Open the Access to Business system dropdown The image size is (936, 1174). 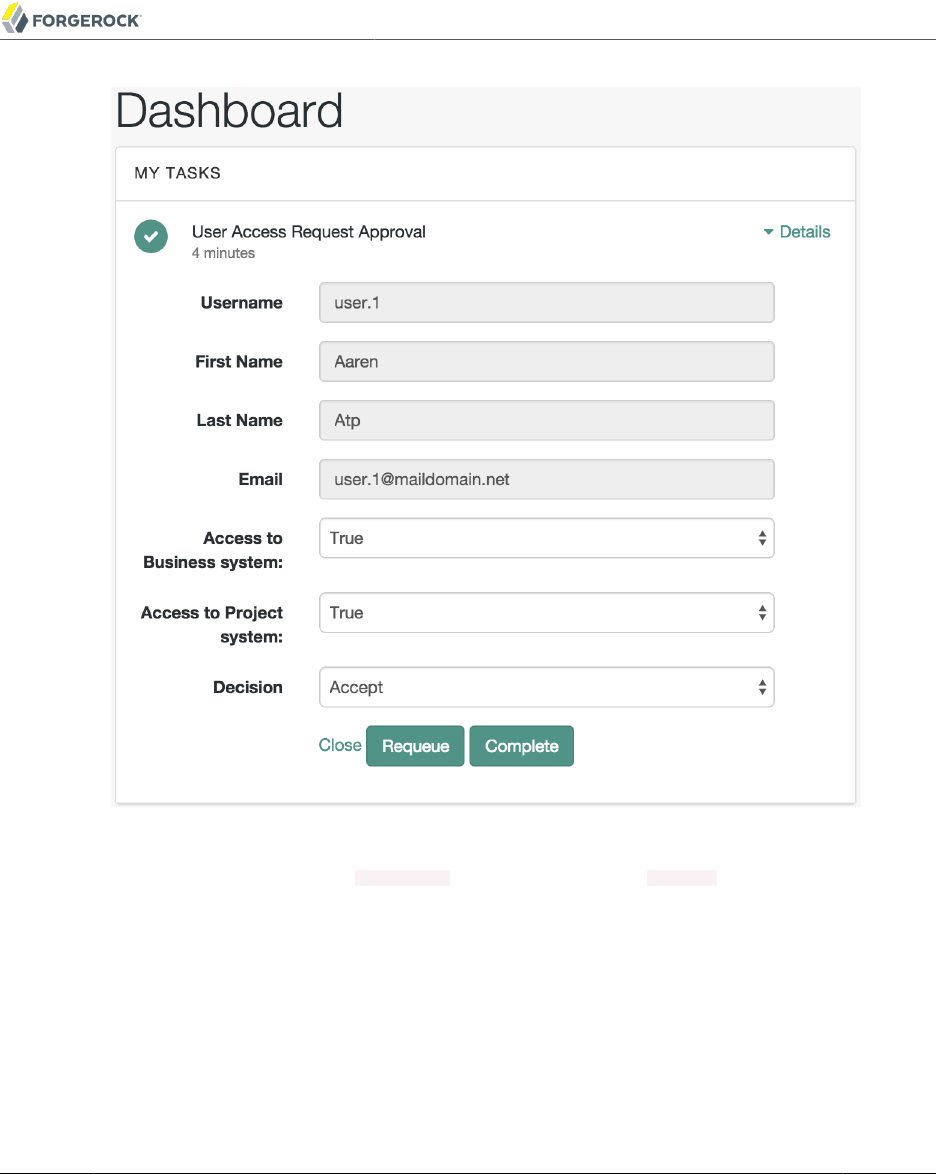(546, 538)
